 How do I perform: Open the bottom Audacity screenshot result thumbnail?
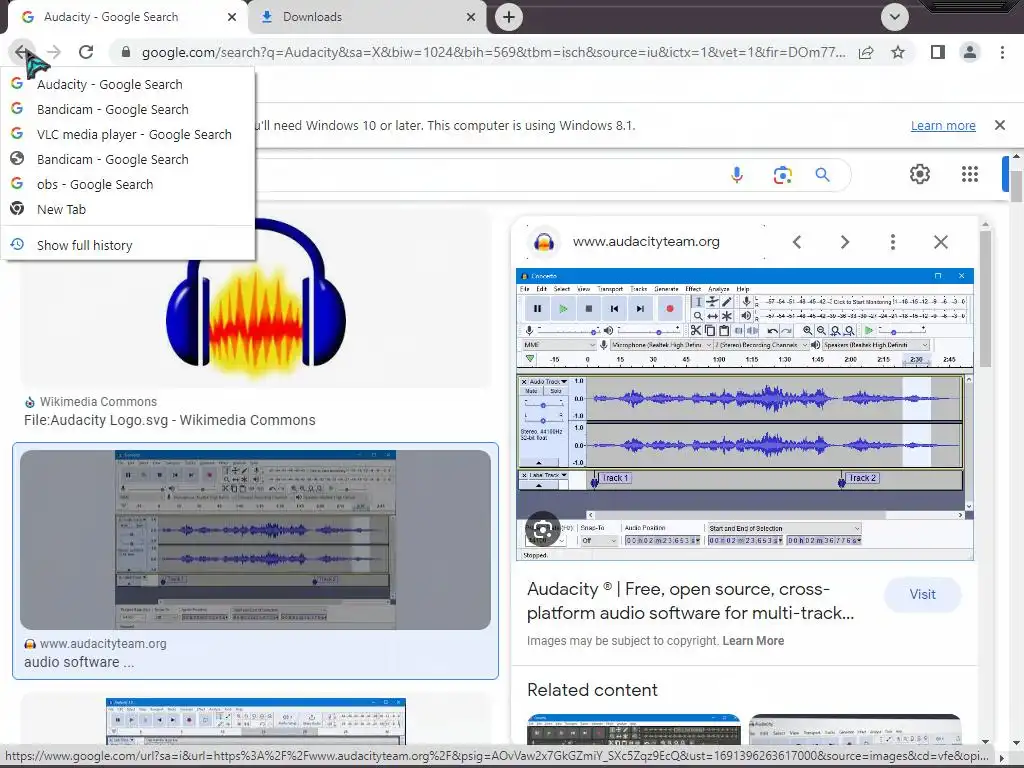coord(255,721)
